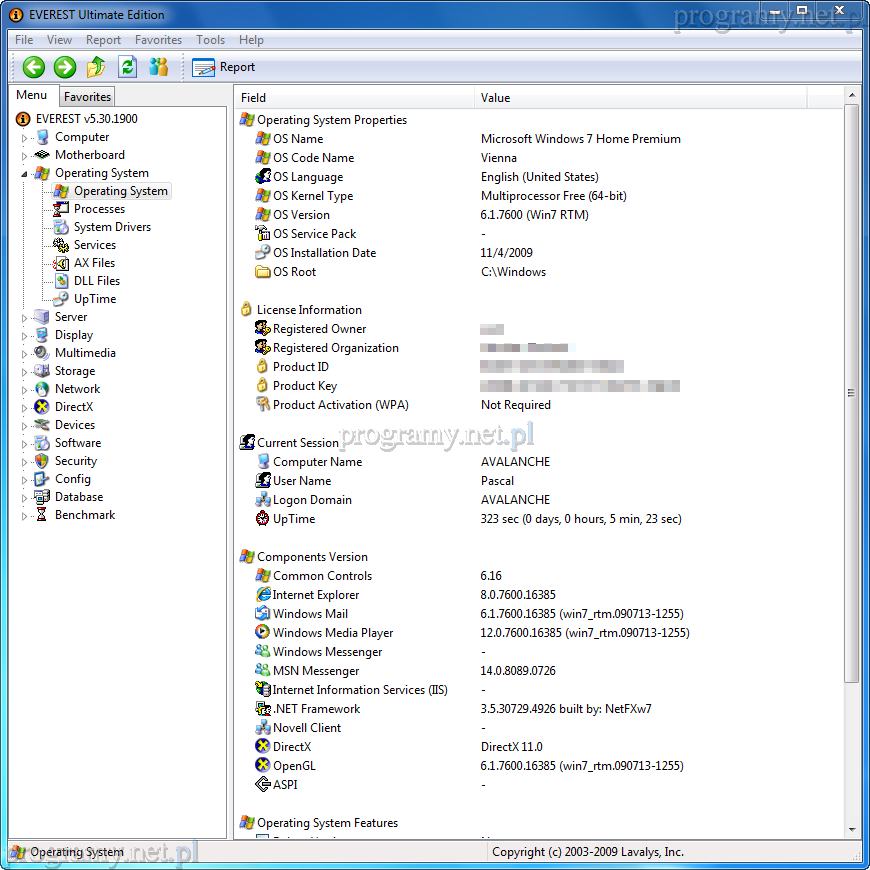Click the Manage Users toolbar icon
The width and height of the screenshot is (870, 870).
[158, 67]
